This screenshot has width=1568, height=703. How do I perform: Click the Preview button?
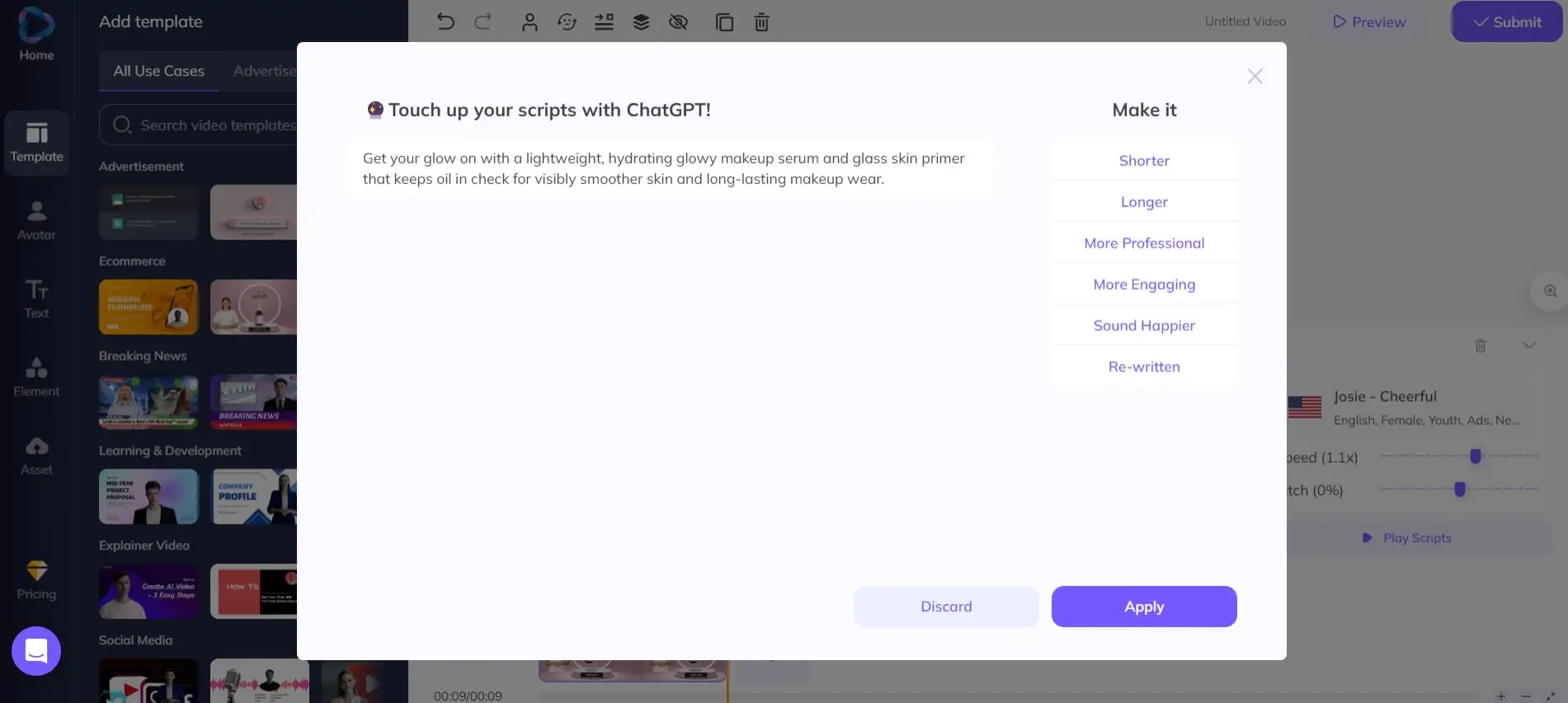click(x=1369, y=22)
